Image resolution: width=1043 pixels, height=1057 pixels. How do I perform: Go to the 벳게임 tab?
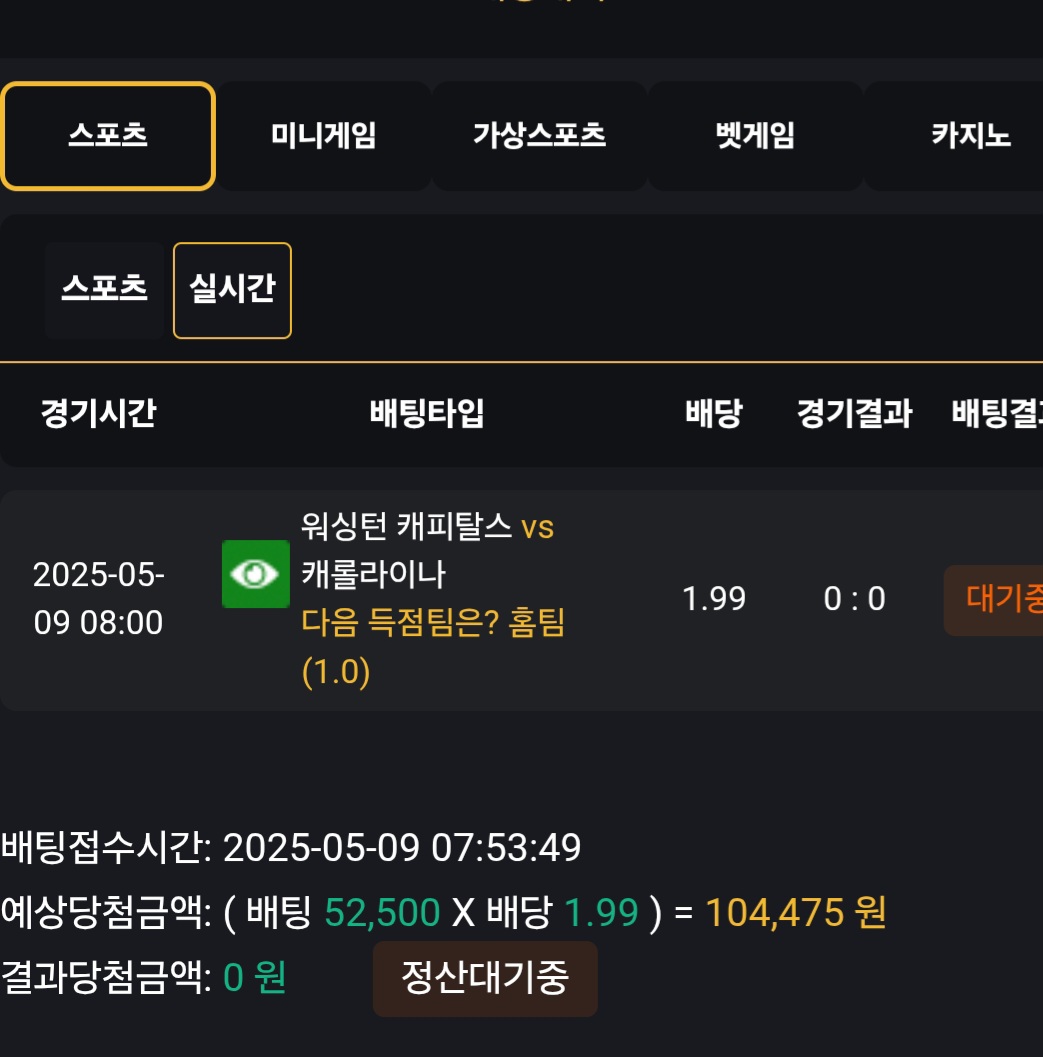(x=756, y=136)
